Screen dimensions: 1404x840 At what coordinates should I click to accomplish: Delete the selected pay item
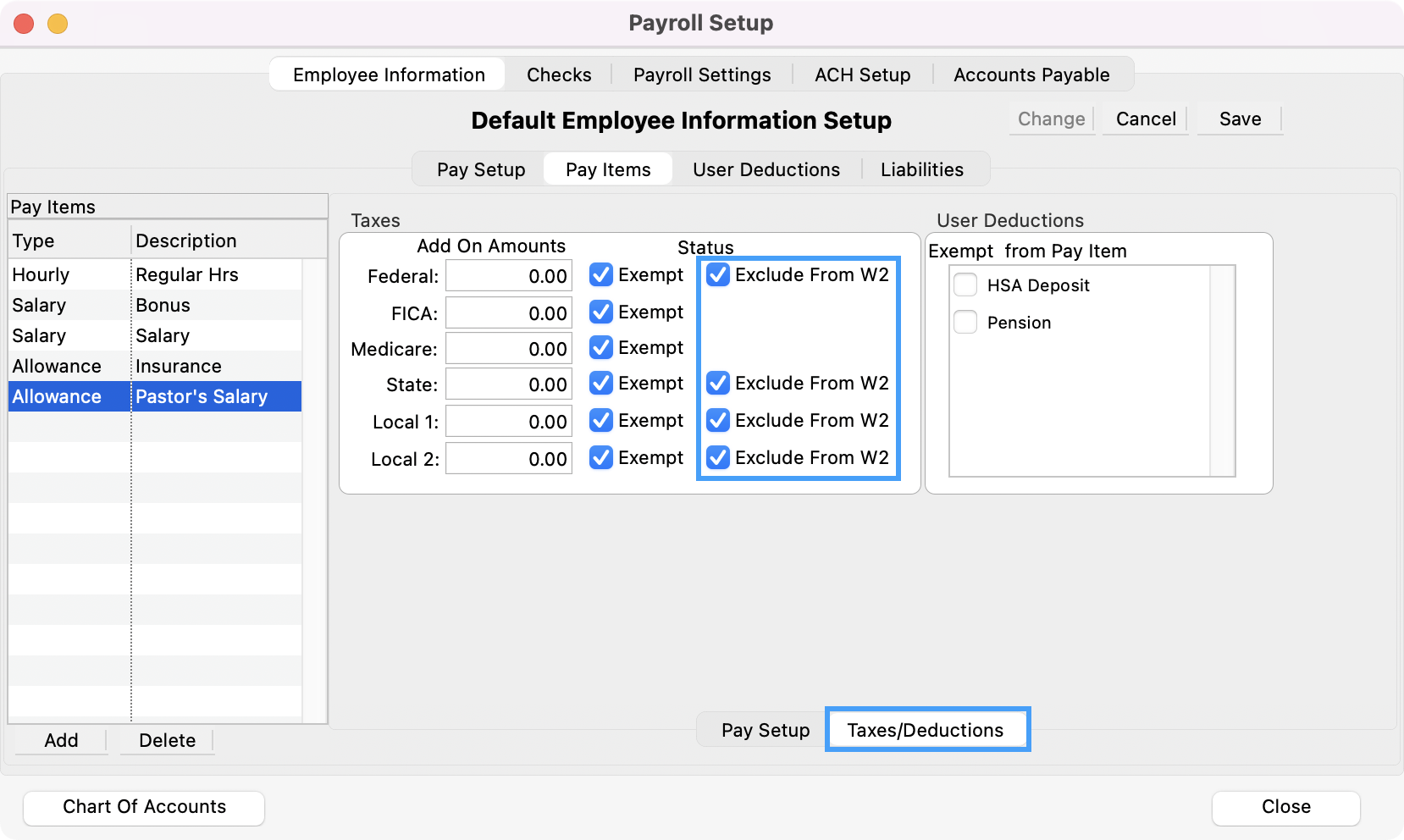click(167, 740)
